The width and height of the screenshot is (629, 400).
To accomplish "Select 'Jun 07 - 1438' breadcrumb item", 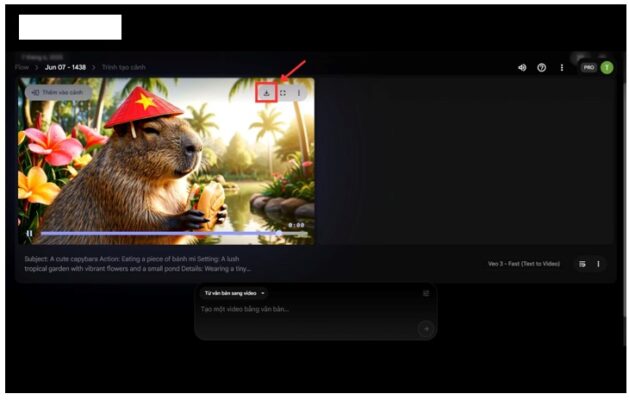I will pos(64,66).
